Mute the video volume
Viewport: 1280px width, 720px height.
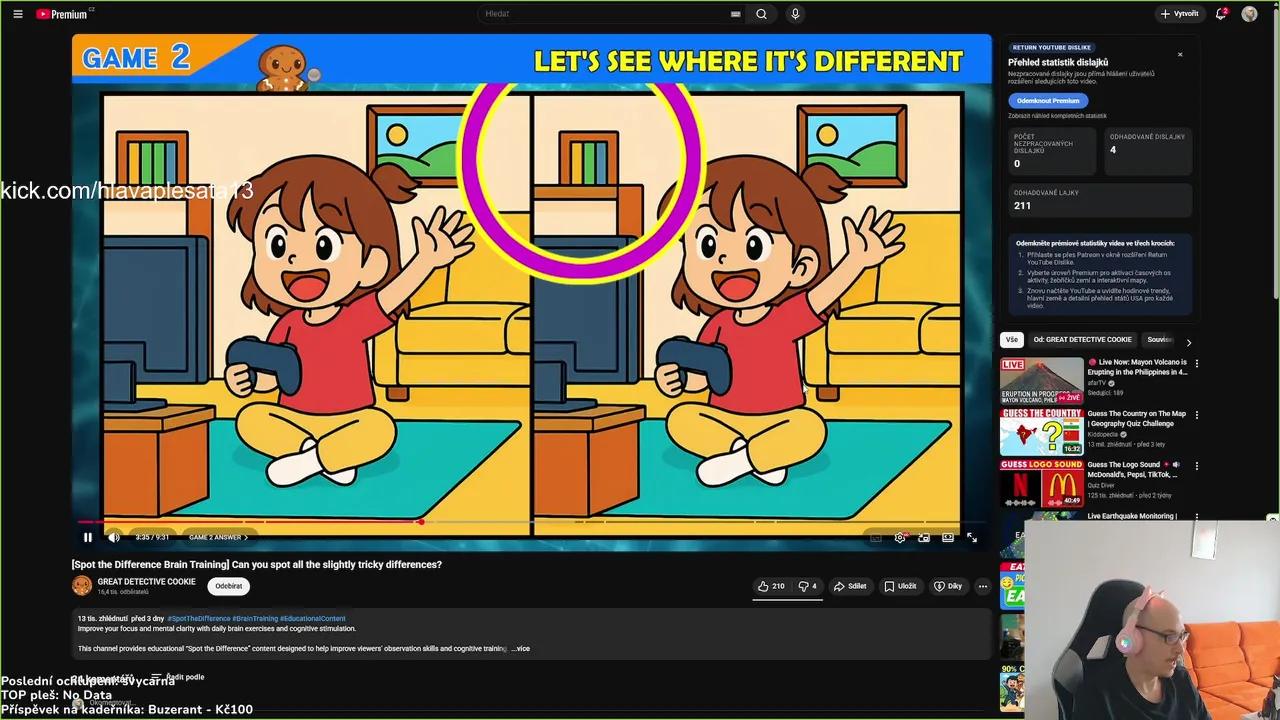point(113,537)
